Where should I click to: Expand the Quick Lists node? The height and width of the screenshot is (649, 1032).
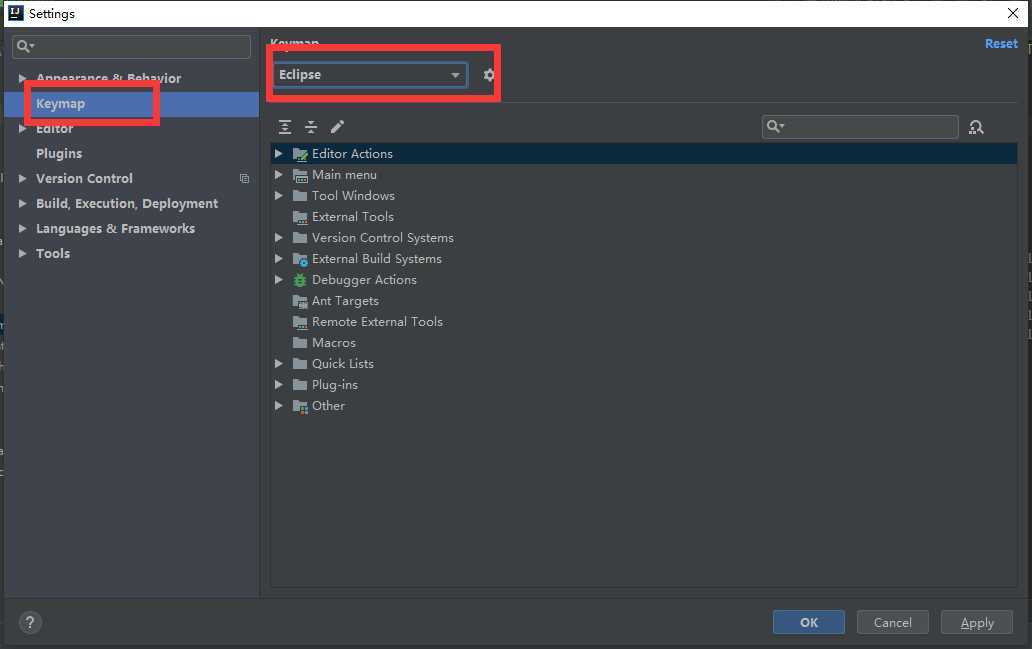pos(278,363)
